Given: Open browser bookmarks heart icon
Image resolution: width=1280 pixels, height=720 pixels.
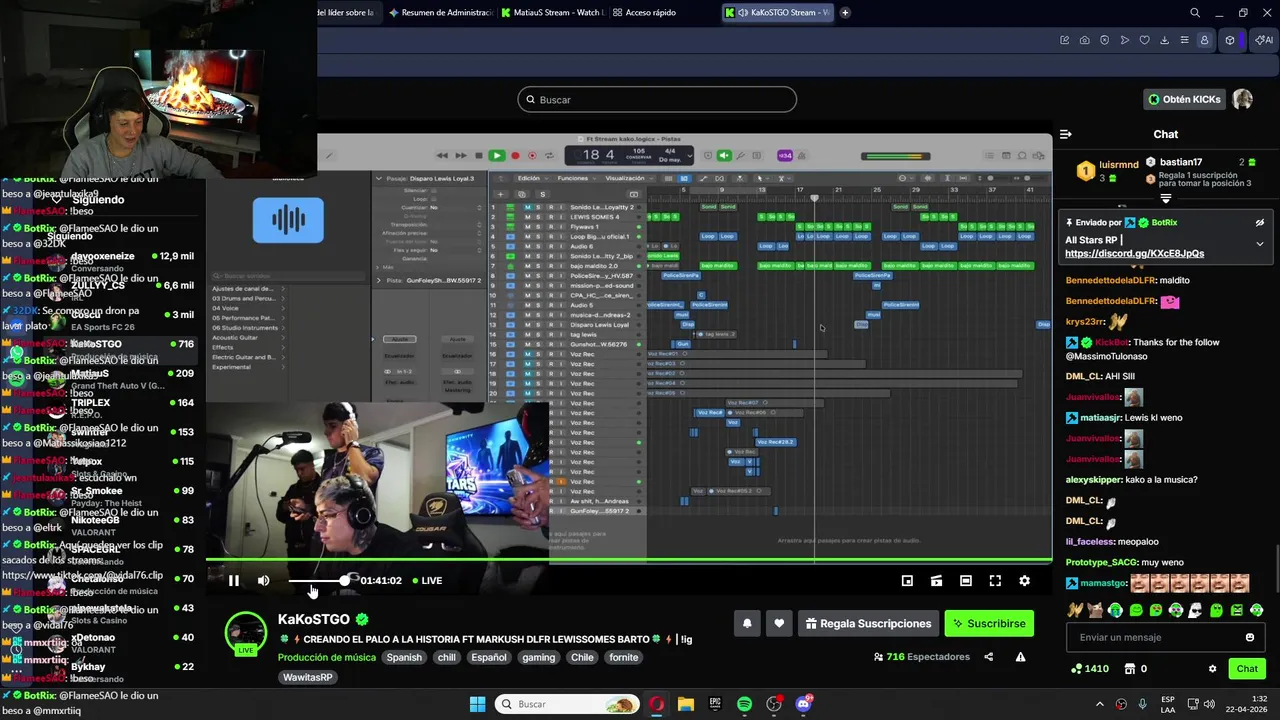Looking at the screenshot, I should point(1145,40).
